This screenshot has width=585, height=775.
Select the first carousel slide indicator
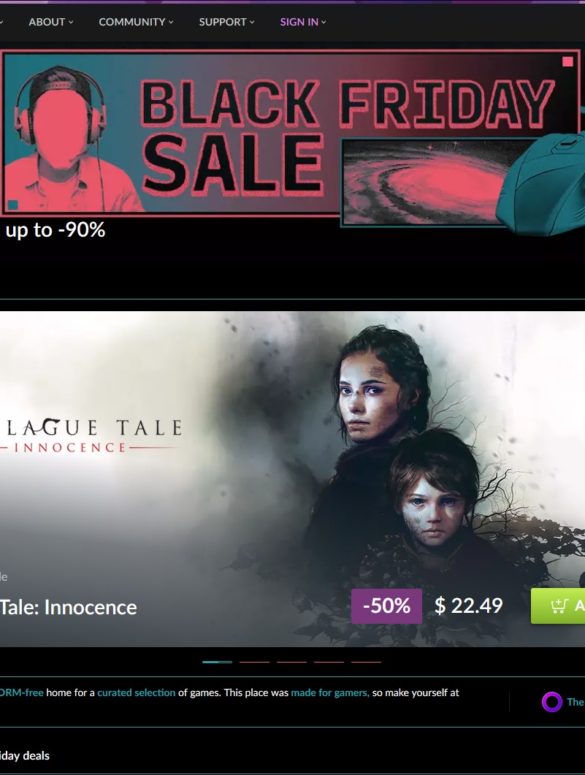coord(217,662)
